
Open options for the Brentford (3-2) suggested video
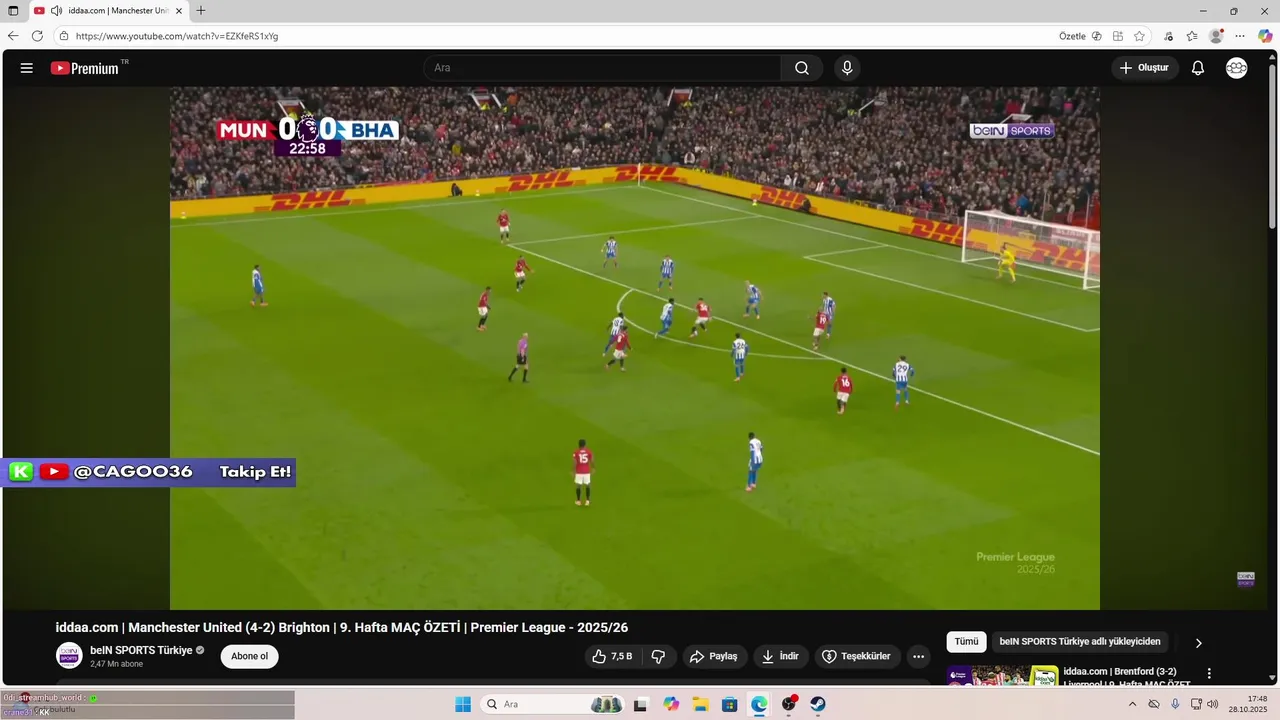[1209, 674]
